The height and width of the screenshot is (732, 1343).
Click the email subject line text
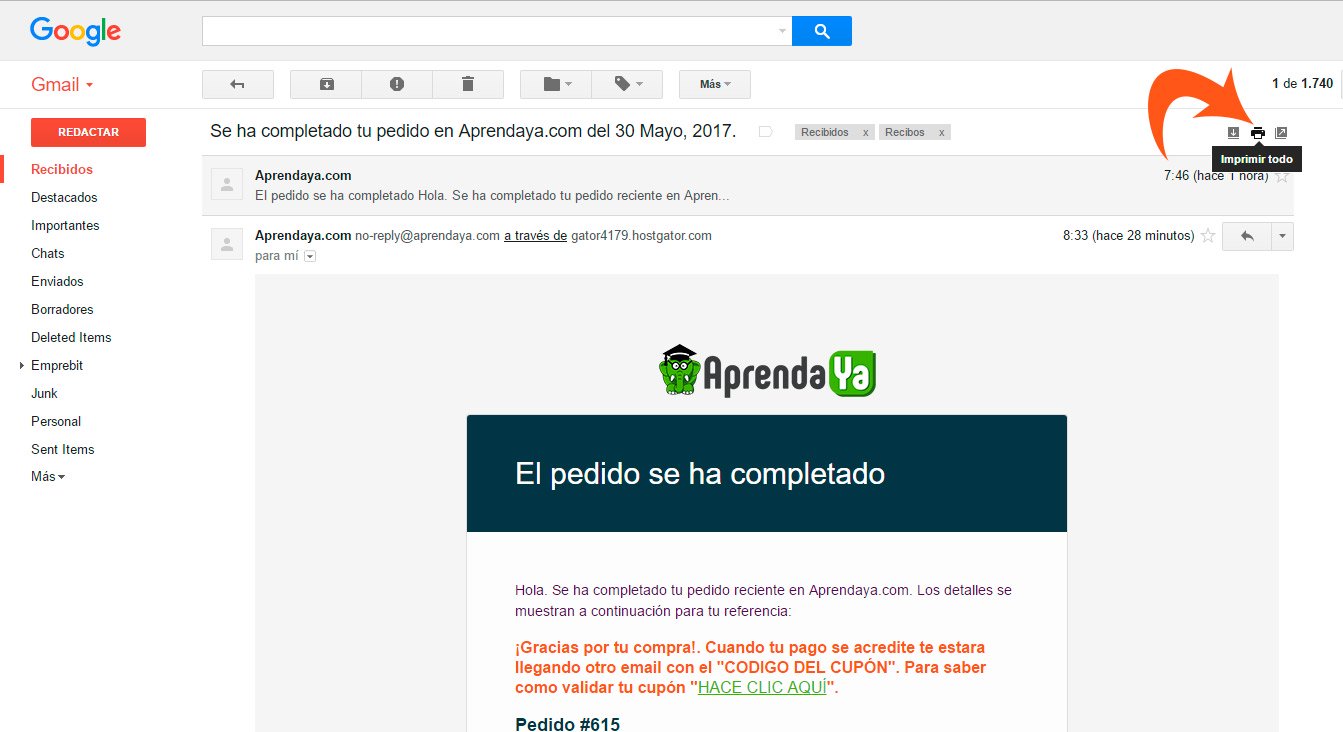[473, 131]
